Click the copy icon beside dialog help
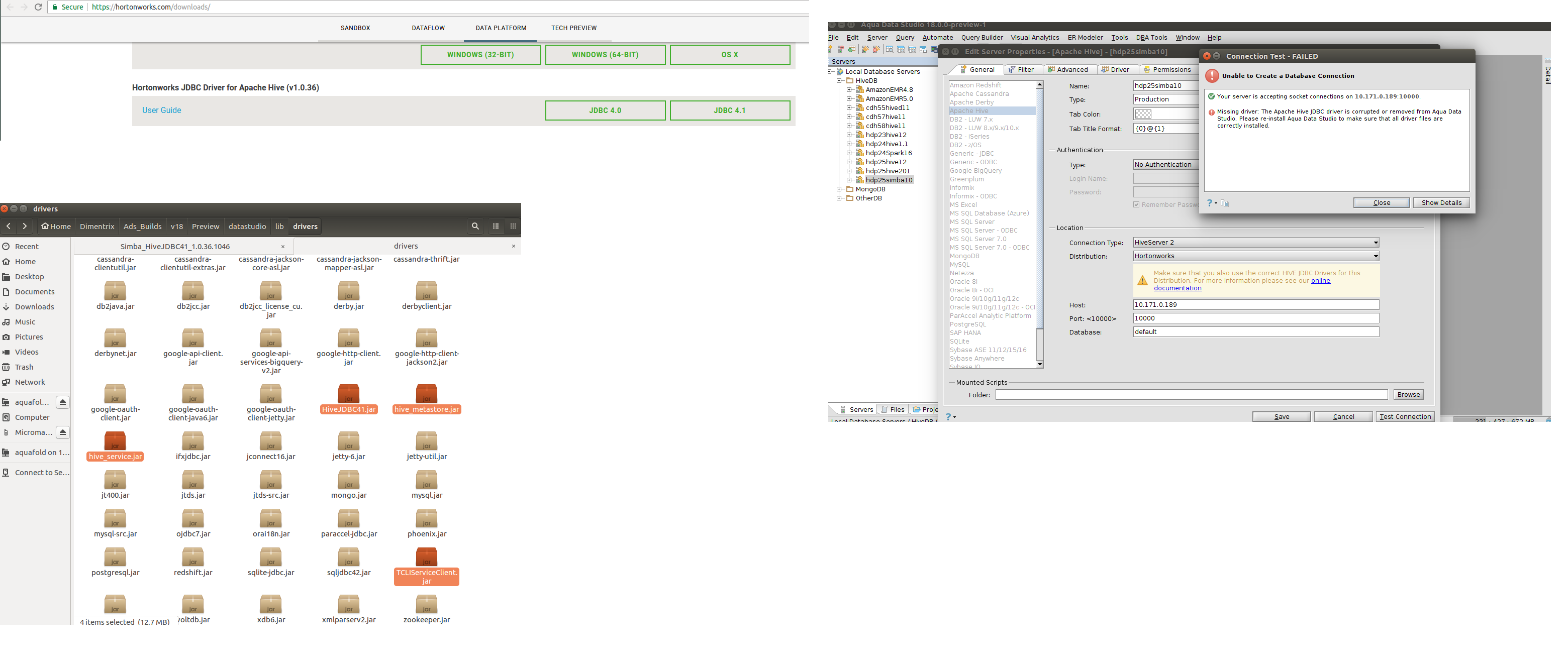The width and height of the screenshot is (1568, 671). [x=1225, y=203]
